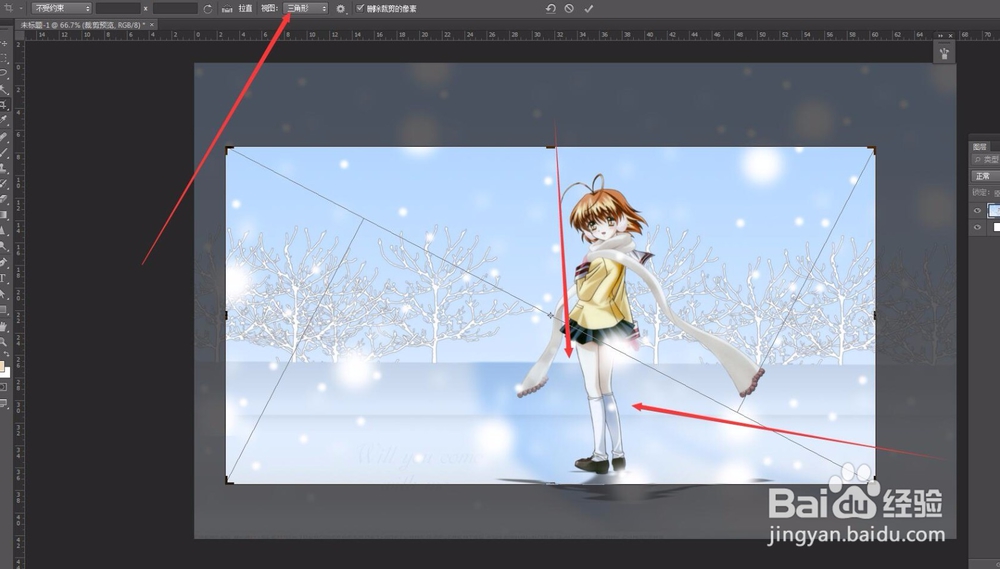Click the crop overlay gear settings icon

(x=341, y=9)
